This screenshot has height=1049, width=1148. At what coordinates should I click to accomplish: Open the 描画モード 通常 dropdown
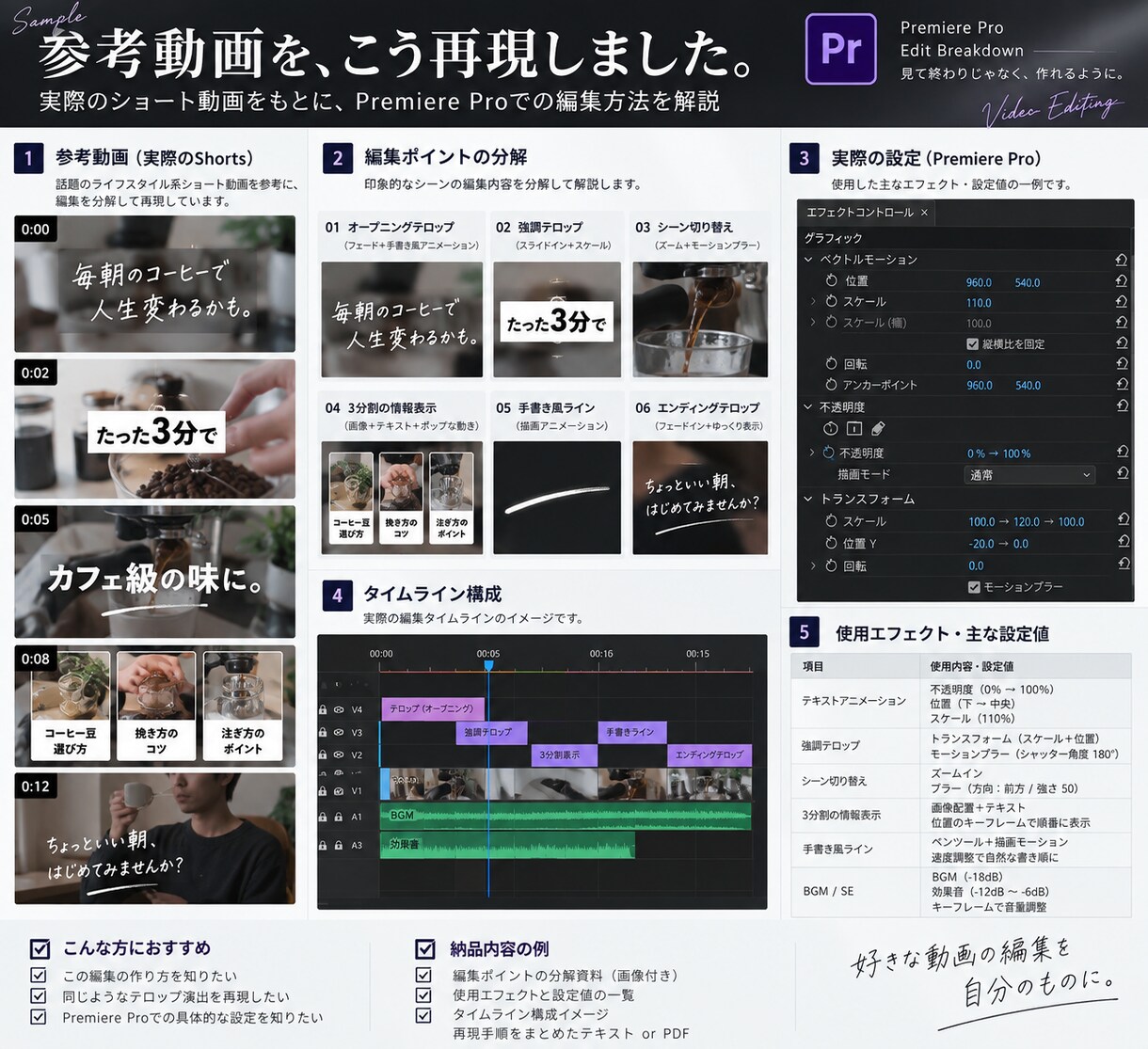[x=1029, y=475]
